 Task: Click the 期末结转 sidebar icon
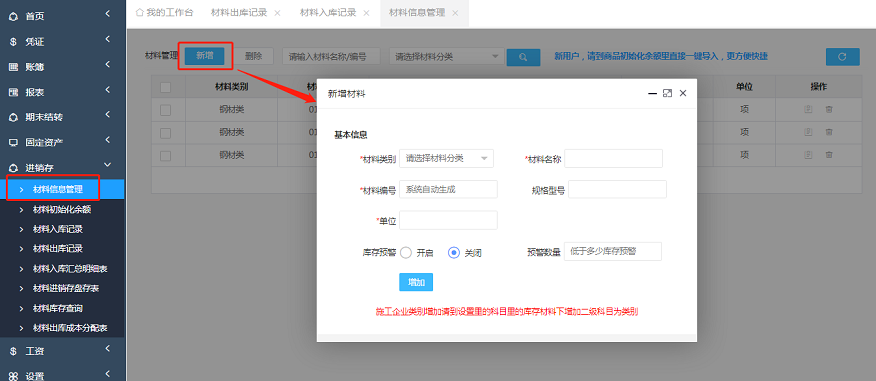pyautogui.click(x=13, y=117)
